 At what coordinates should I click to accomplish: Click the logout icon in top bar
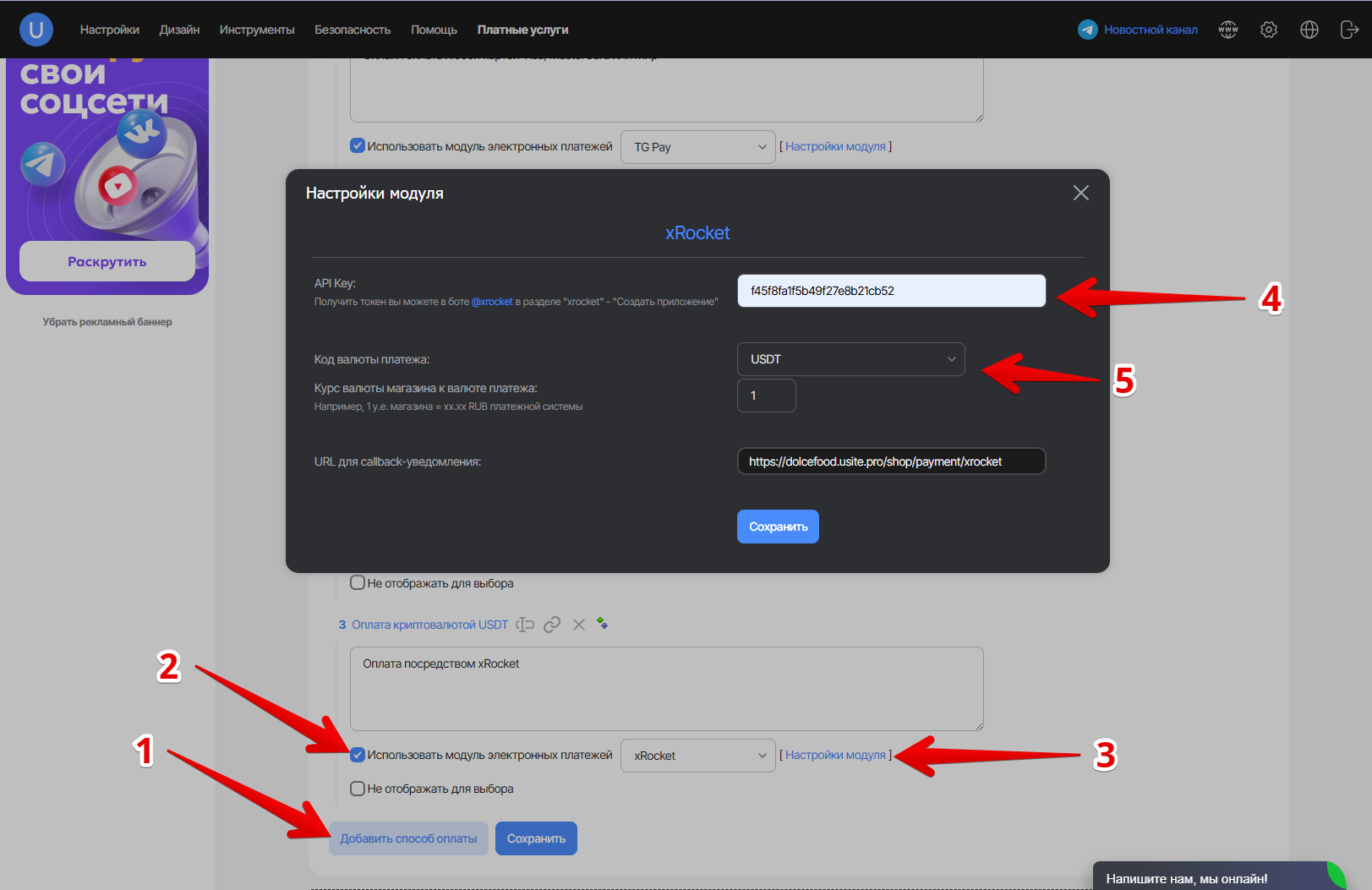tap(1349, 30)
